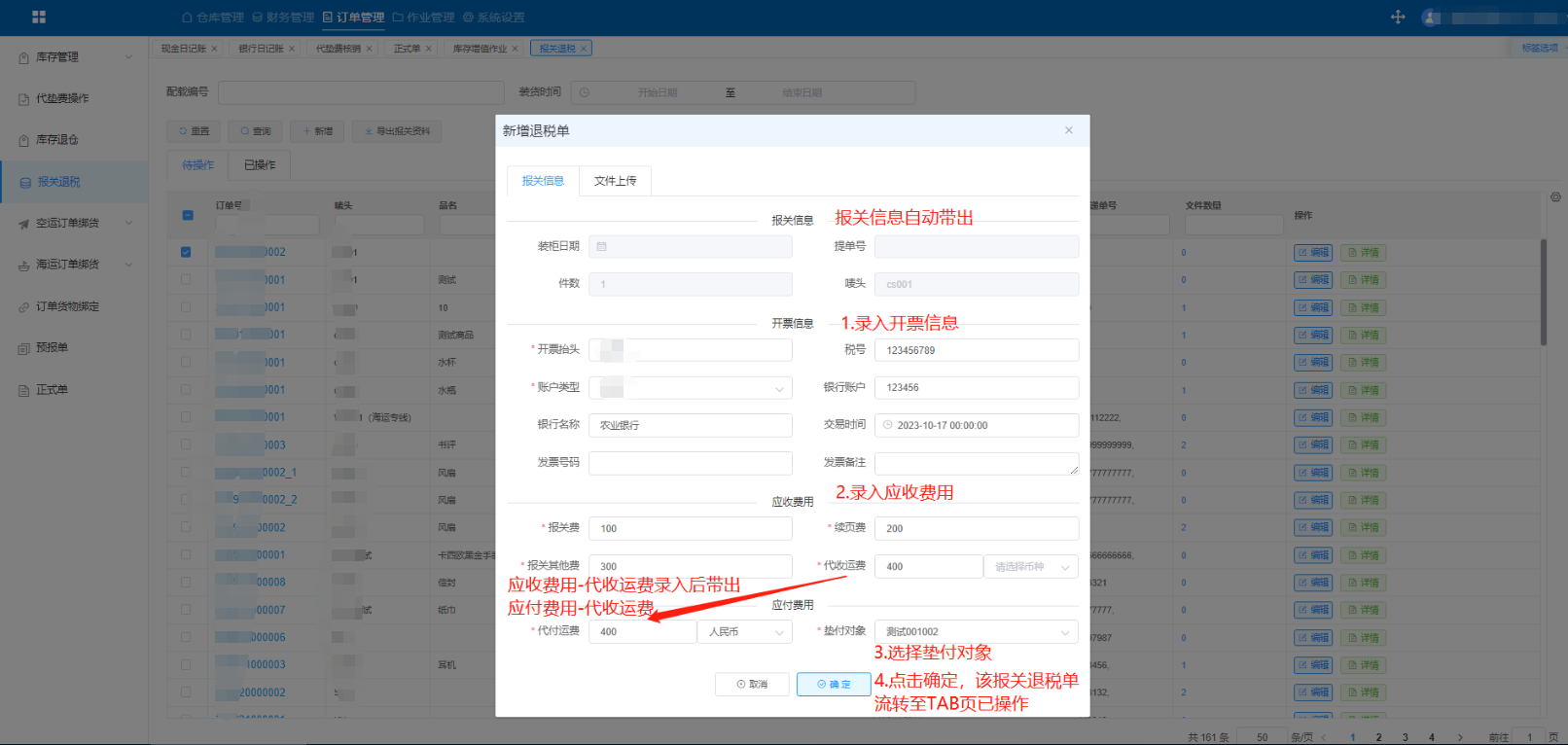Expand 库存管理 in the sidebar

coord(74,57)
